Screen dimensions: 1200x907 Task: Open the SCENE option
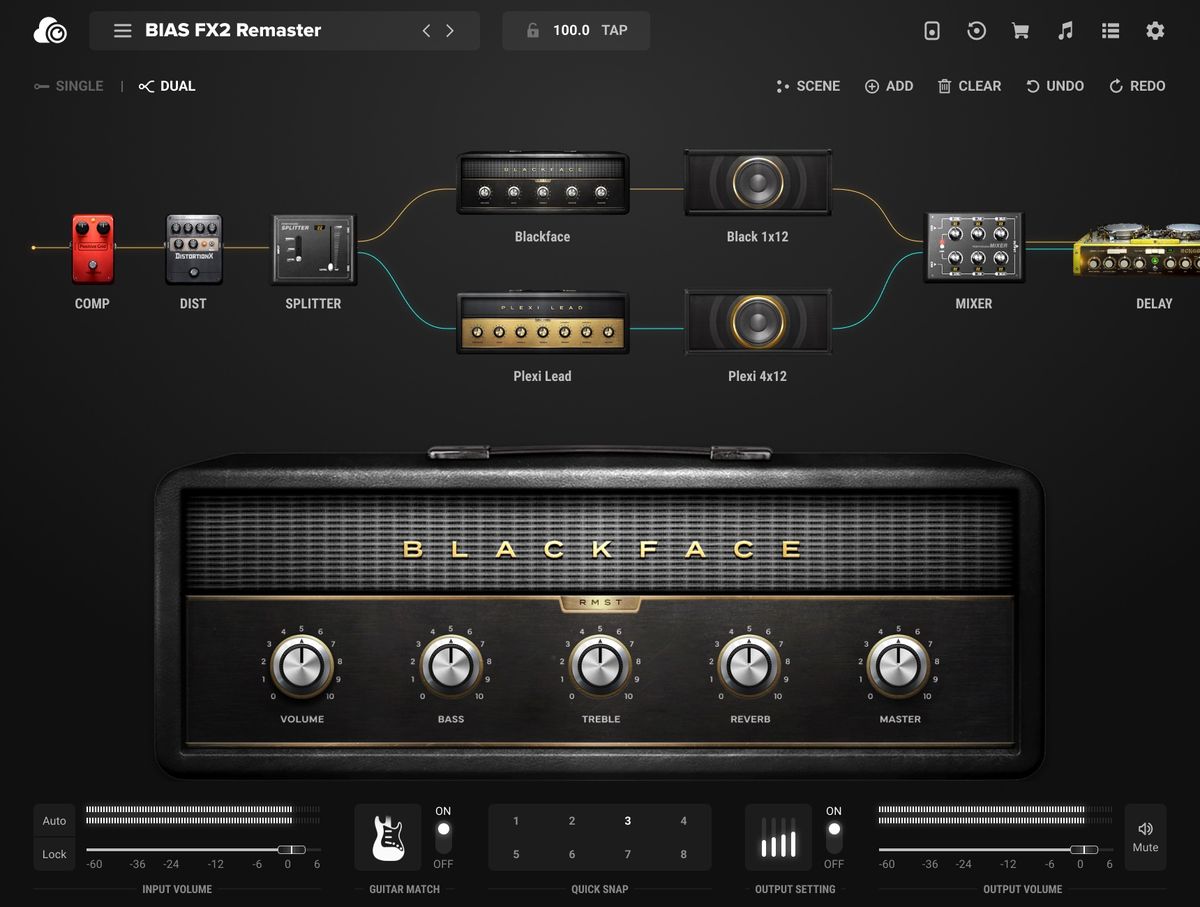point(808,86)
